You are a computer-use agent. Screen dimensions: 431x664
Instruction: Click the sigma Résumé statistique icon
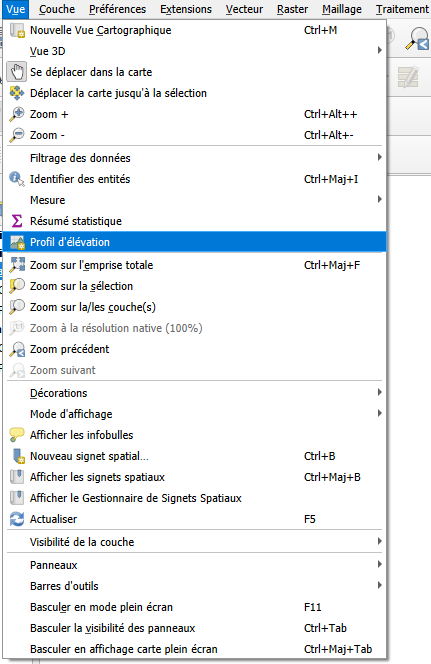(x=17, y=221)
